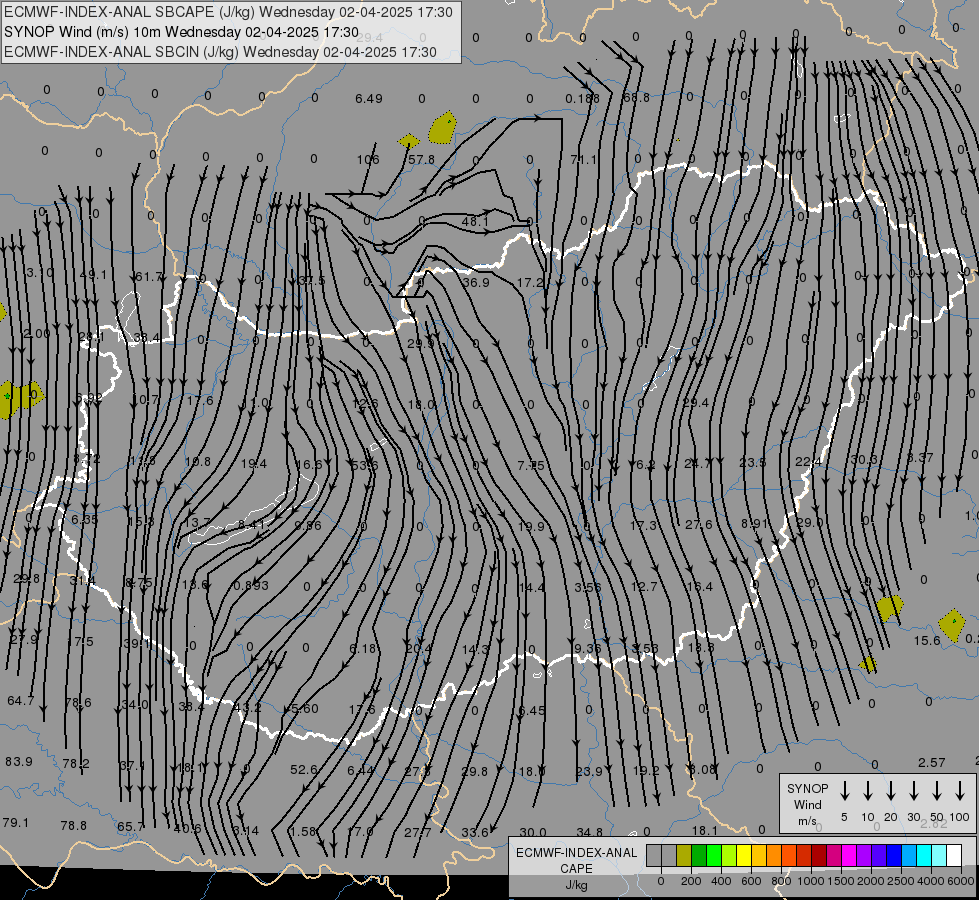Click the CAPE value 17.2
The height and width of the screenshot is (900, 979).
tap(530, 282)
